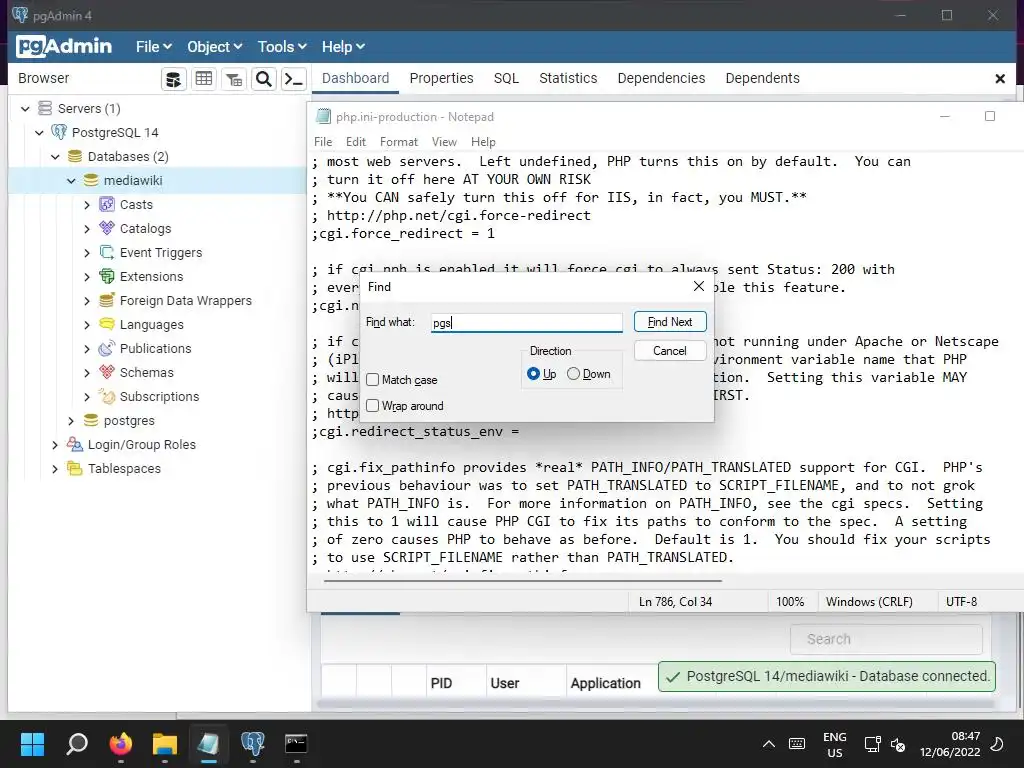The image size is (1024, 768).
Task: Click the Catalogs node icon
Action: click(x=106, y=228)
